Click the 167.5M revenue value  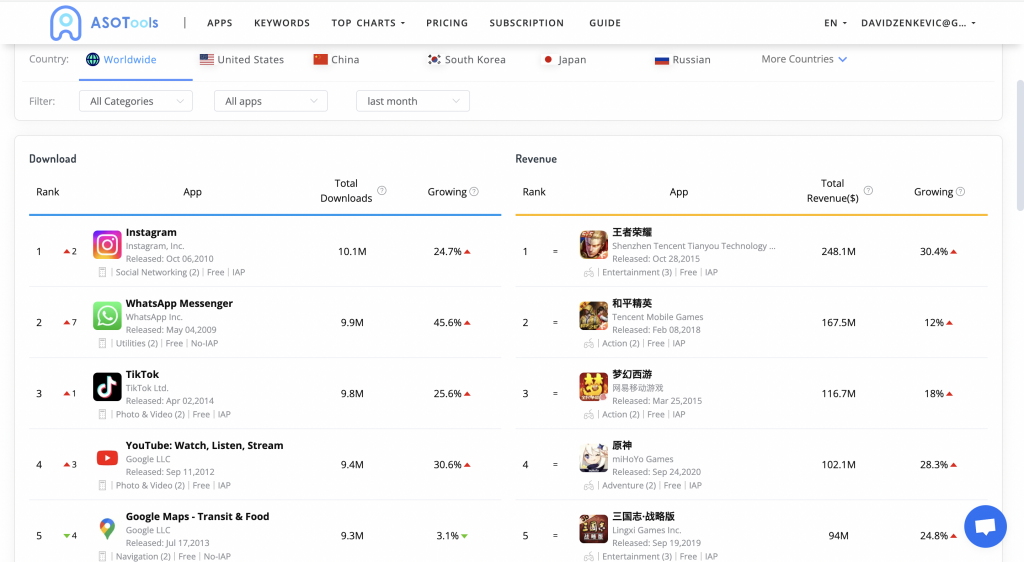(839, 322)
